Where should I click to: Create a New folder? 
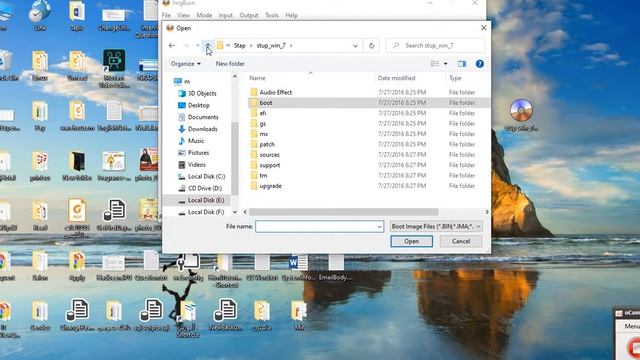[230, 64]
